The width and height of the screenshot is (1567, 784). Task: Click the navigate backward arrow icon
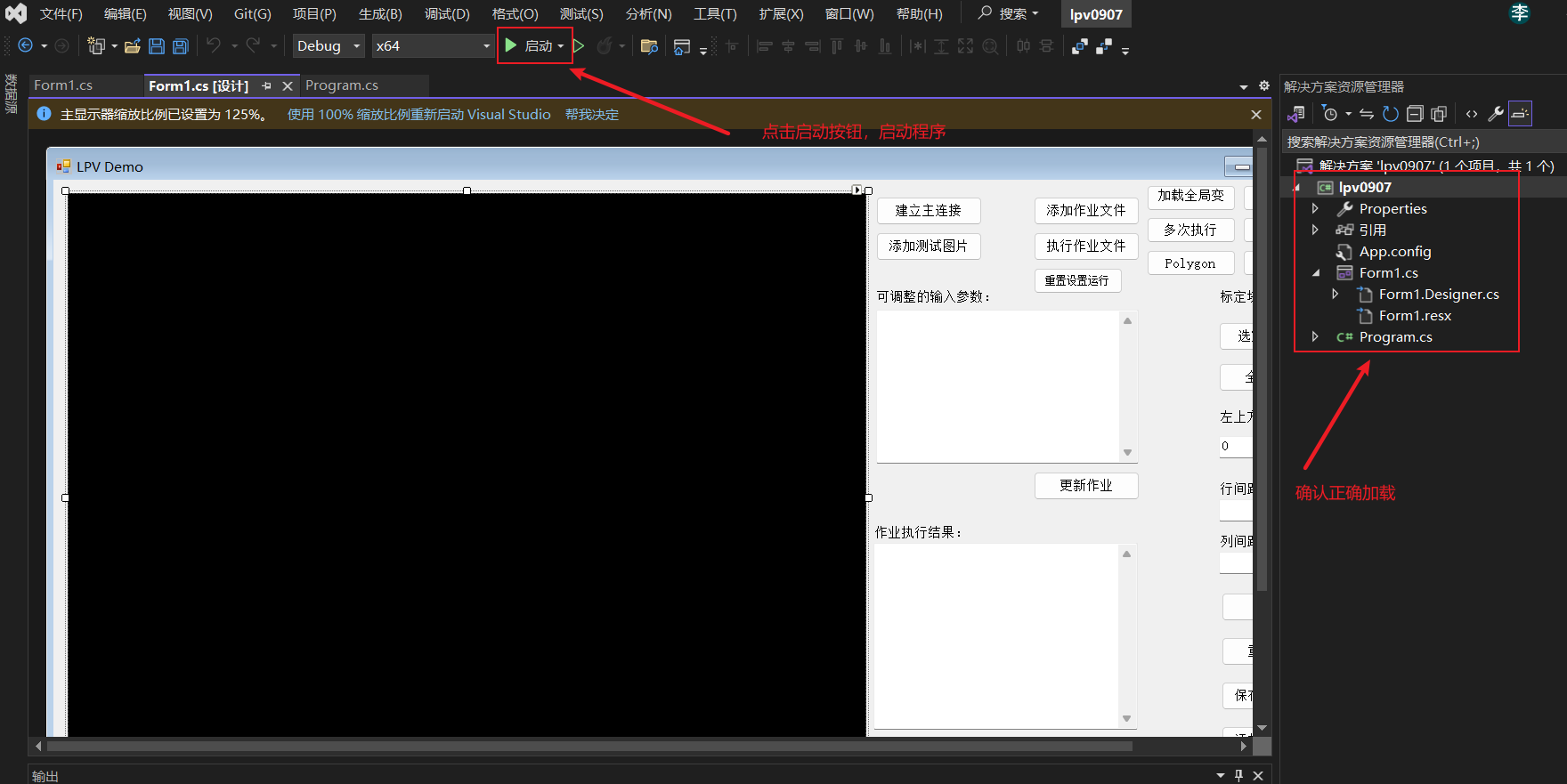[25, 46]
